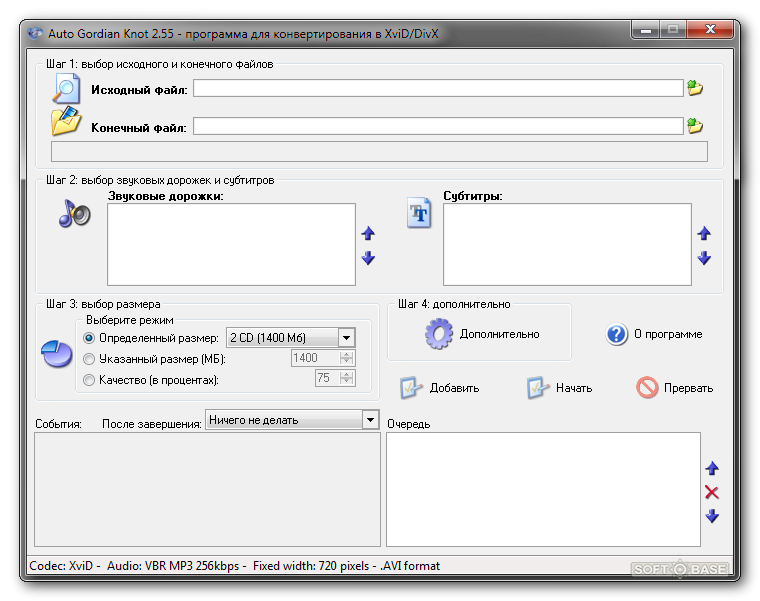Click the Start job checklist icon
The height and width of the screenshot is (601, 760).
538,388
